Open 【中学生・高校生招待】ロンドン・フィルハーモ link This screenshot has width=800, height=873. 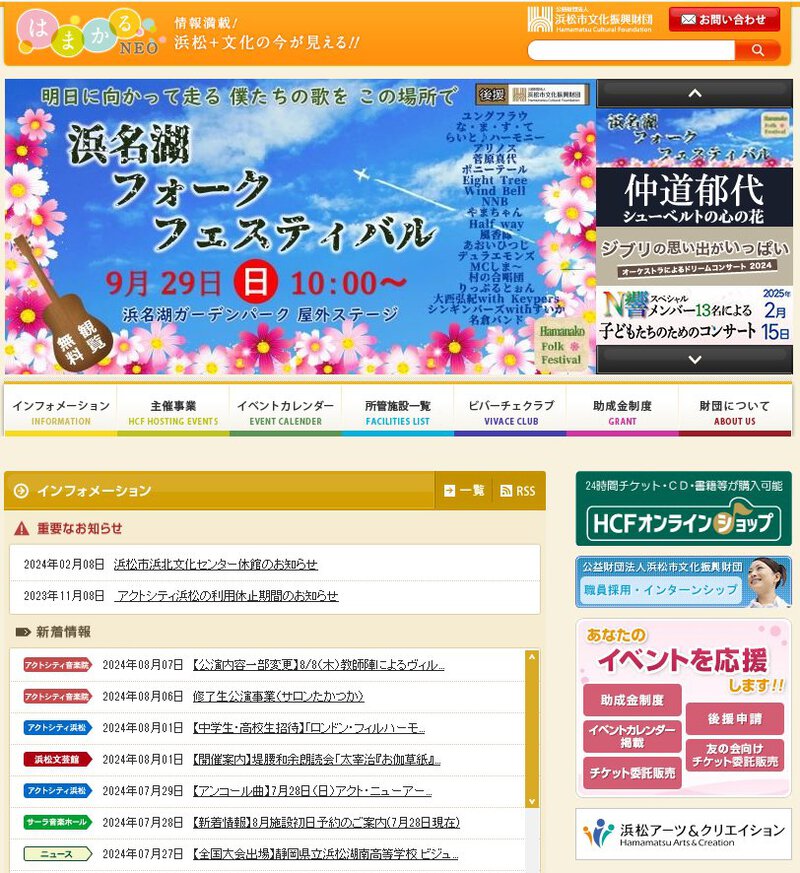pos(308,728)
